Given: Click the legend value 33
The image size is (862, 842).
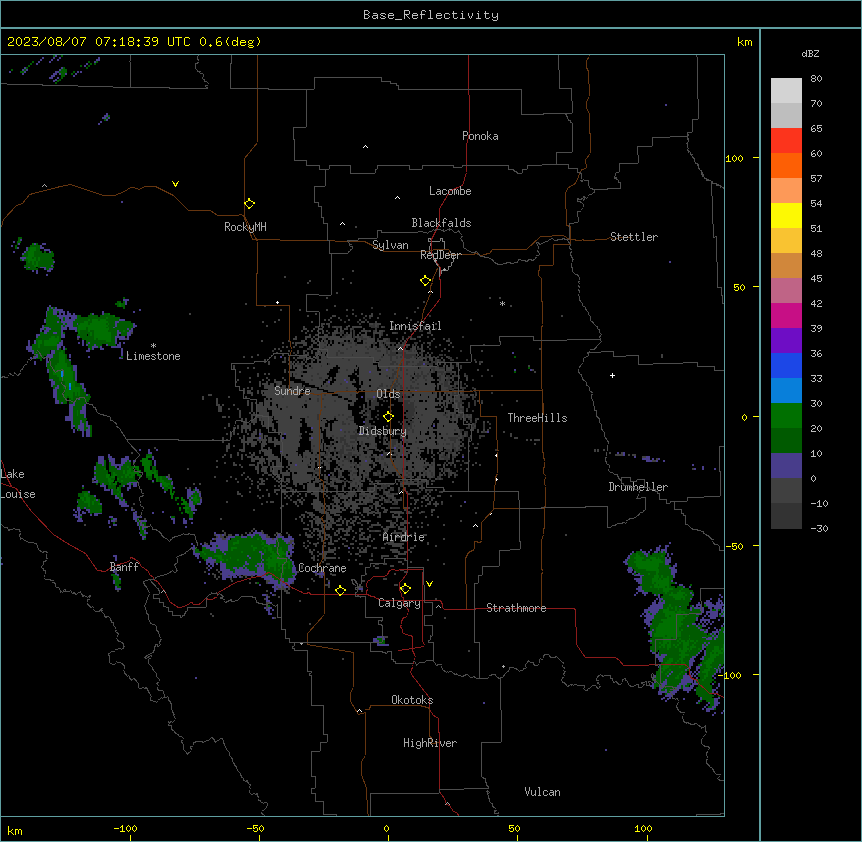Looking at the screenshot, I should [816, 379].
